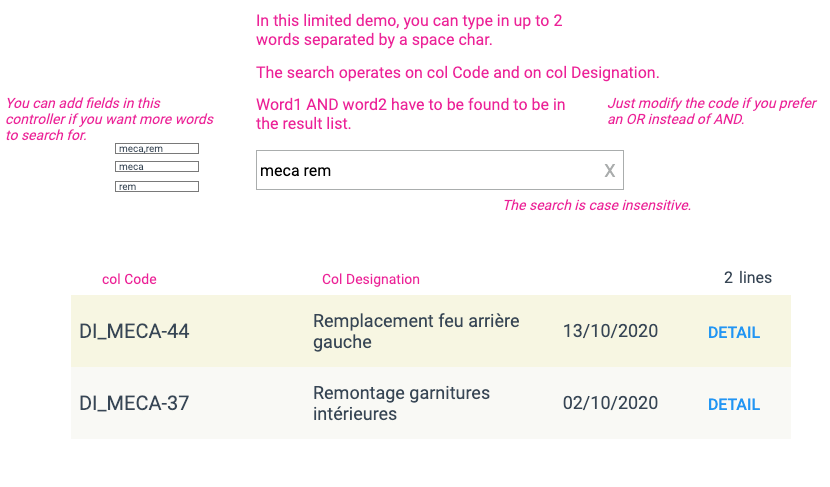Click "Remplacement feu arrière gauche" designation
This screenshot has height=487, width=830.
click(x=416, y=331)
